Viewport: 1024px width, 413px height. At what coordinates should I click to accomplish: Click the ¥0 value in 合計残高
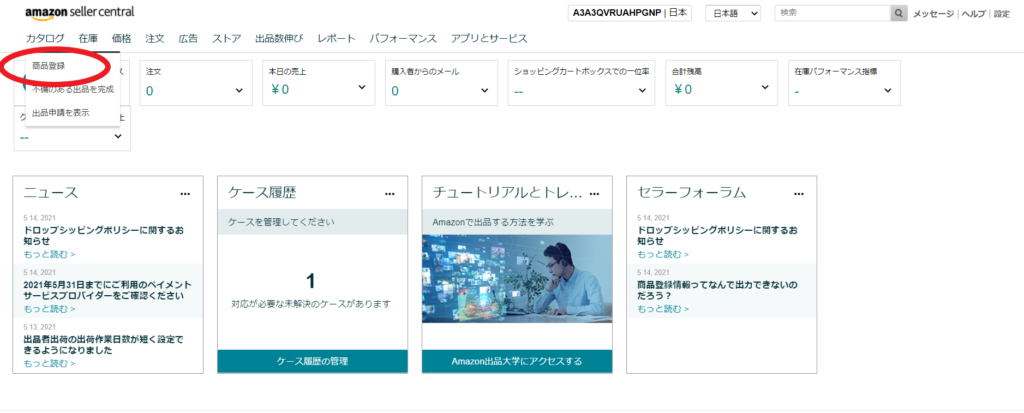click(682, 90)
